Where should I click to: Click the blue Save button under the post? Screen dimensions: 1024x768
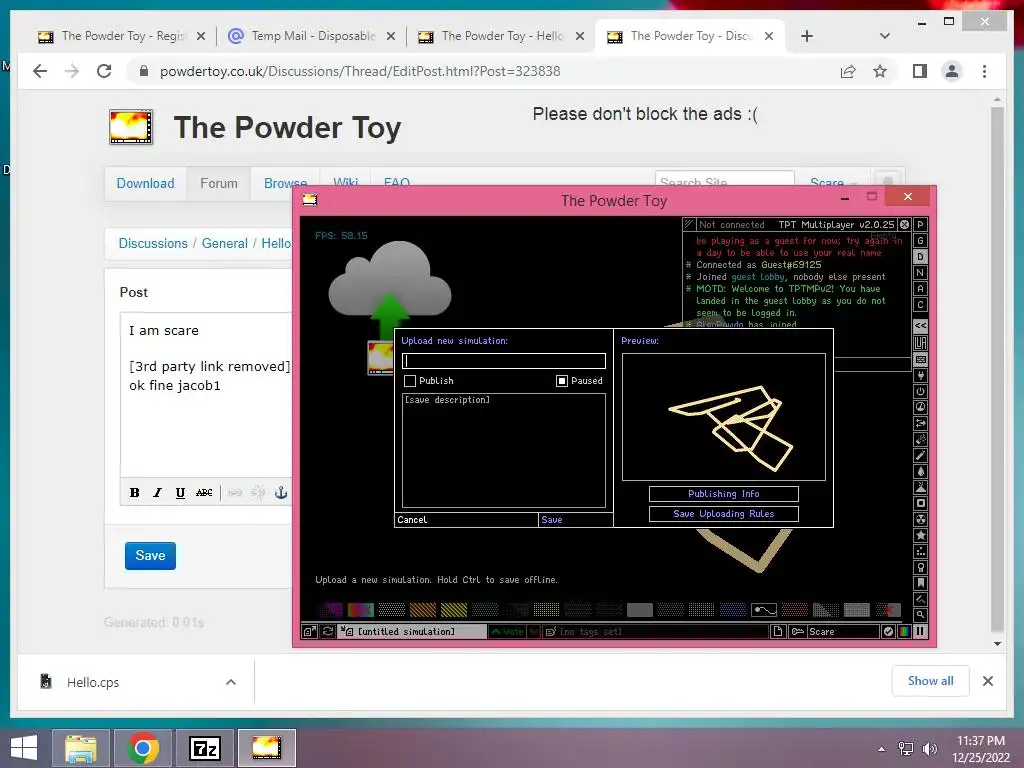point(150,556)
